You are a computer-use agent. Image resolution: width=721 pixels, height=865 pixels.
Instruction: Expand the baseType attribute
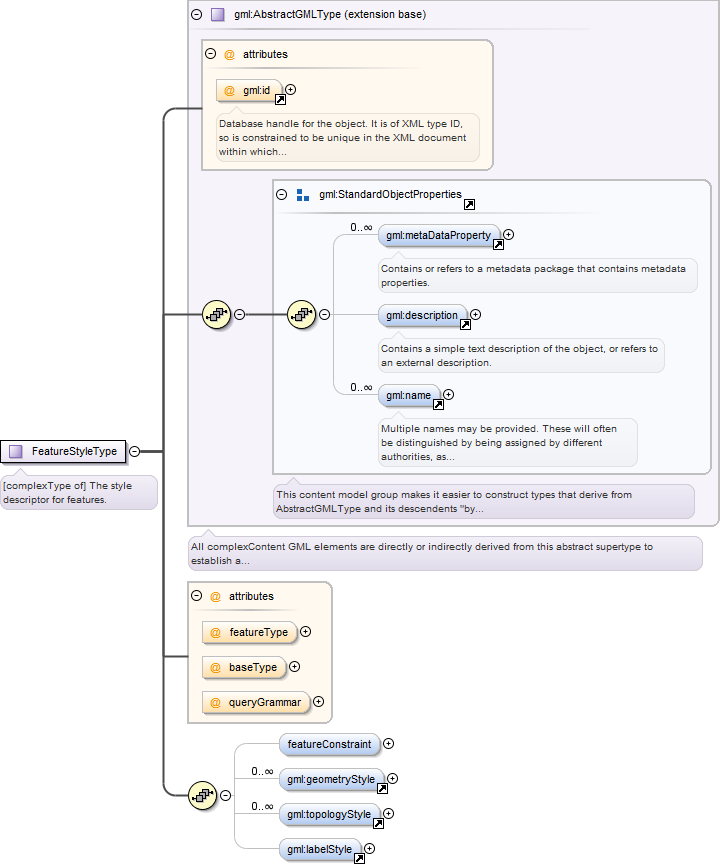[x=295, y=666]
